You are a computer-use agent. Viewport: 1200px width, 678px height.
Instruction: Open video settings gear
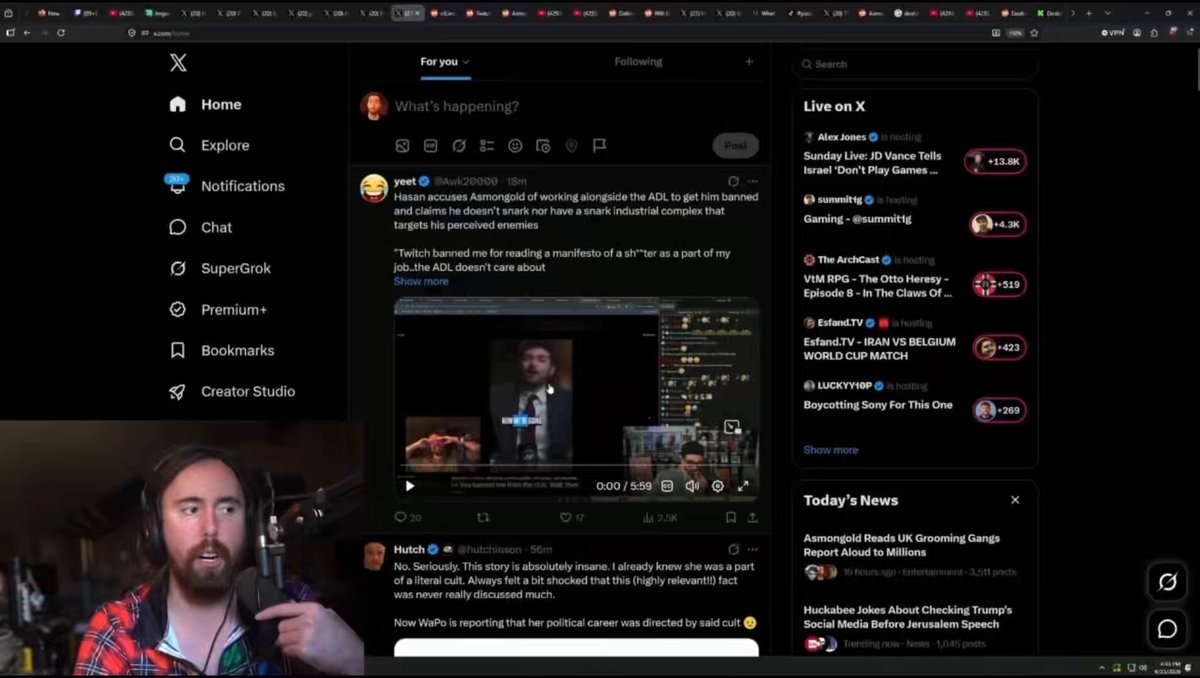coord(717,486)
